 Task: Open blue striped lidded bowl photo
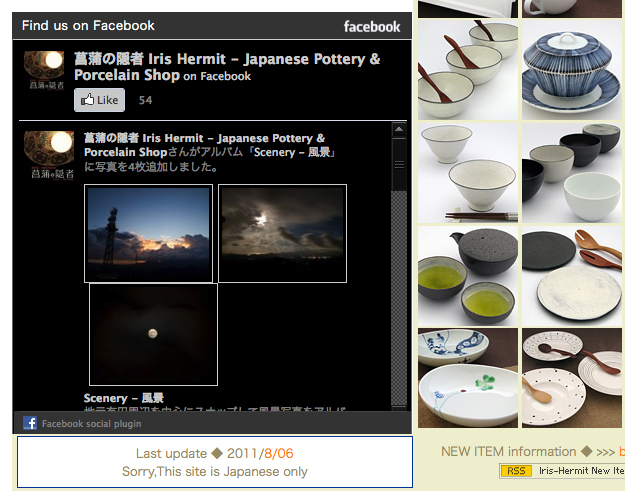(572, 70)
